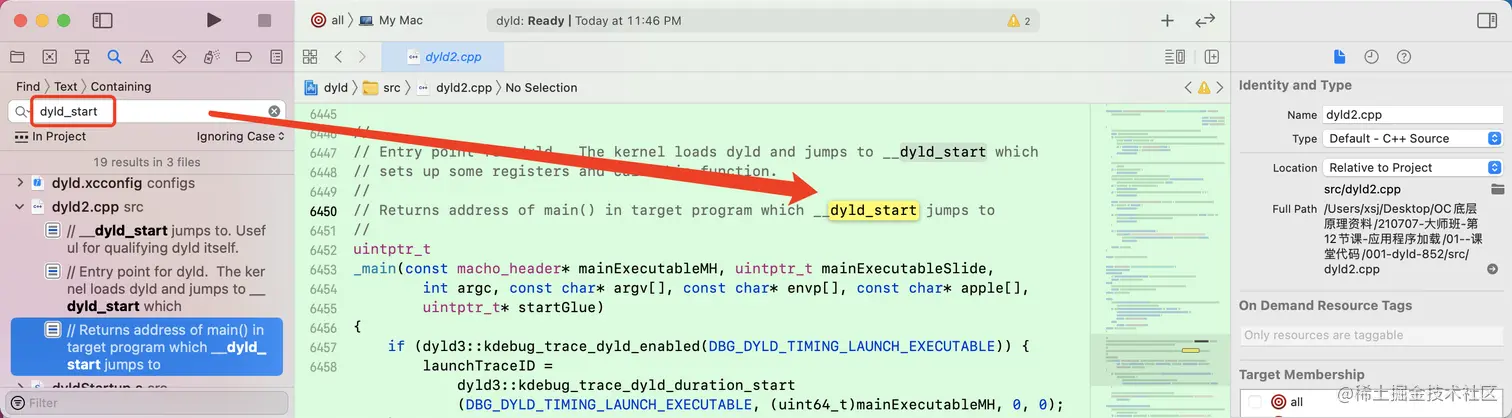Select the Find navigator
This screenshot has height=418, width=1512.
click(x=114, y=57)
